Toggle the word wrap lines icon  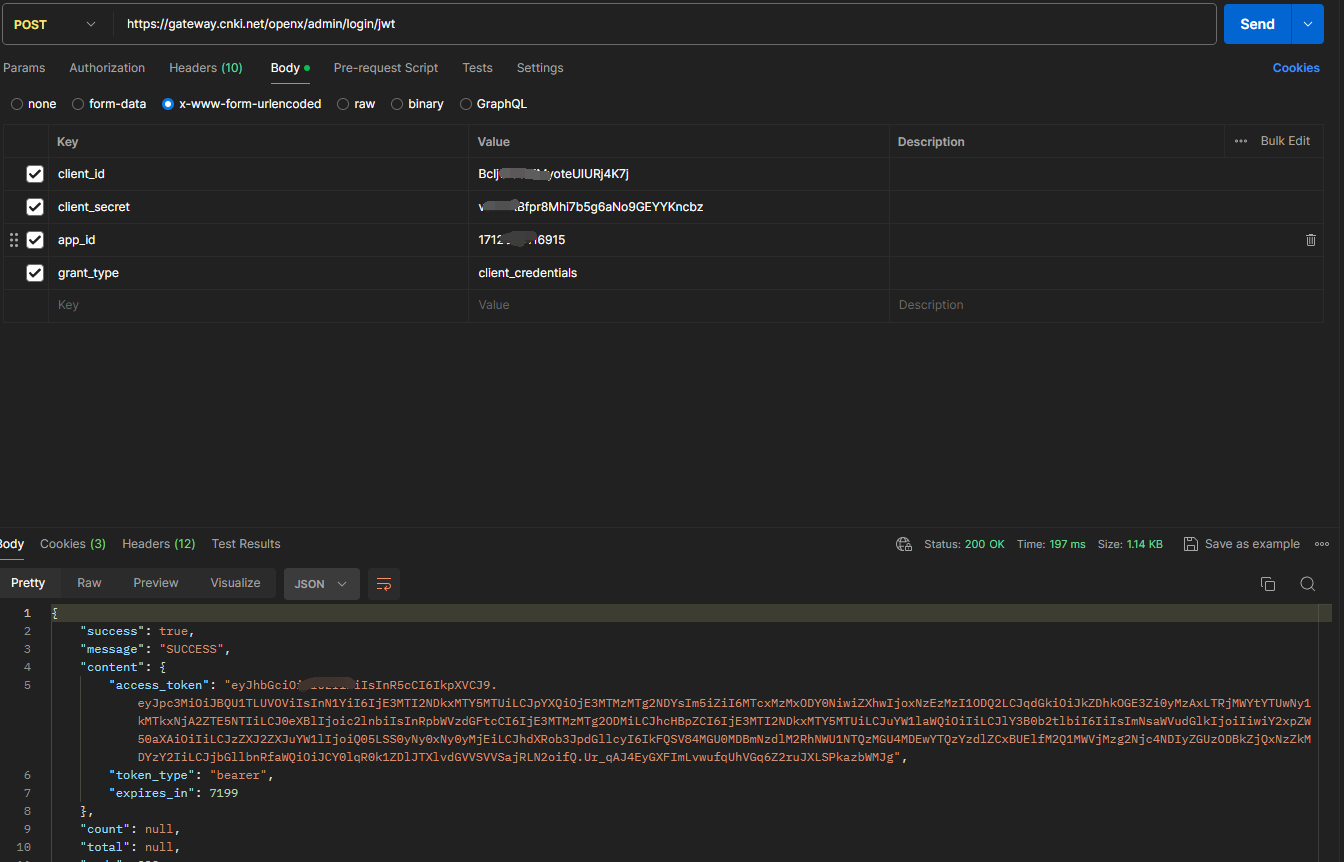[384, 584]
